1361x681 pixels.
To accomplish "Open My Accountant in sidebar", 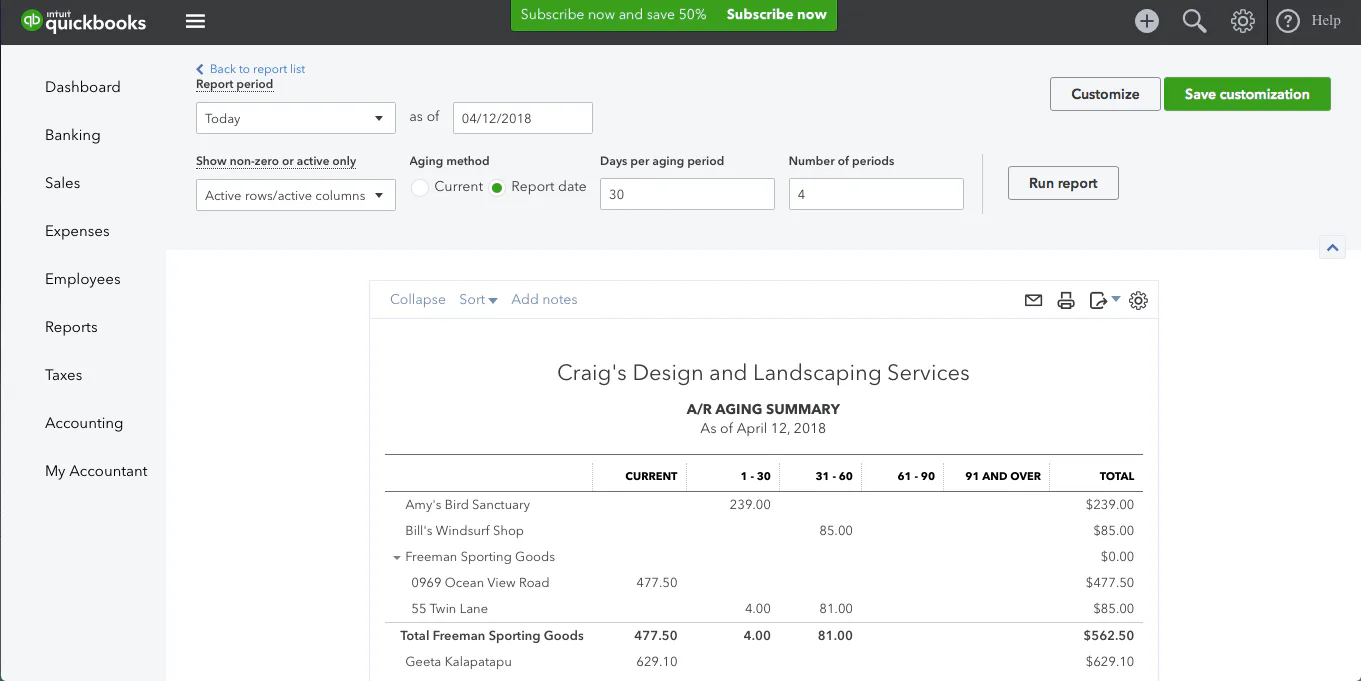I will pos(96,471).
